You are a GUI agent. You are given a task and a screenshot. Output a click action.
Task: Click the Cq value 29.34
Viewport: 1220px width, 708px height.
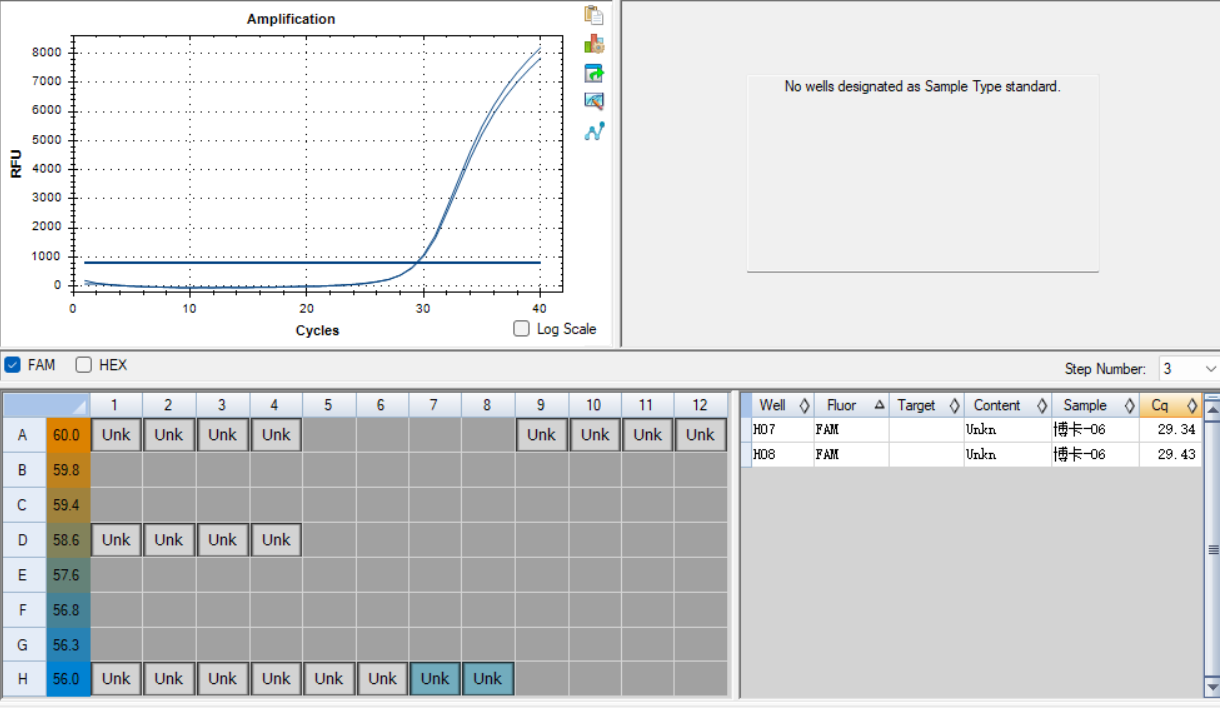1176,430
